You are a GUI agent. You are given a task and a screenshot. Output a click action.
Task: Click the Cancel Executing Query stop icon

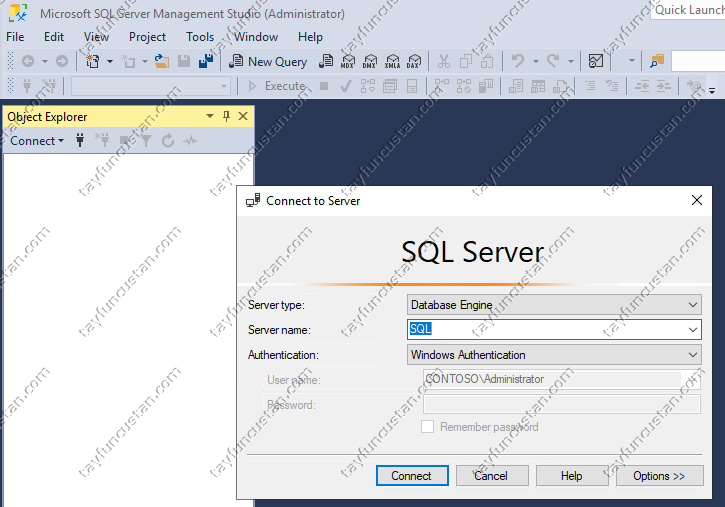click(324, 86)
